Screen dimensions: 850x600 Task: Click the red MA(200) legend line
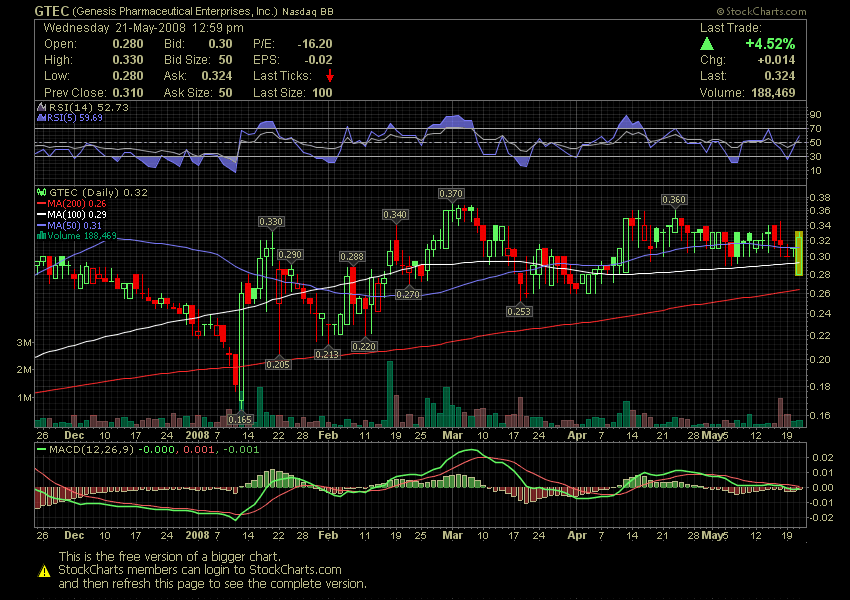pos(41,203)
